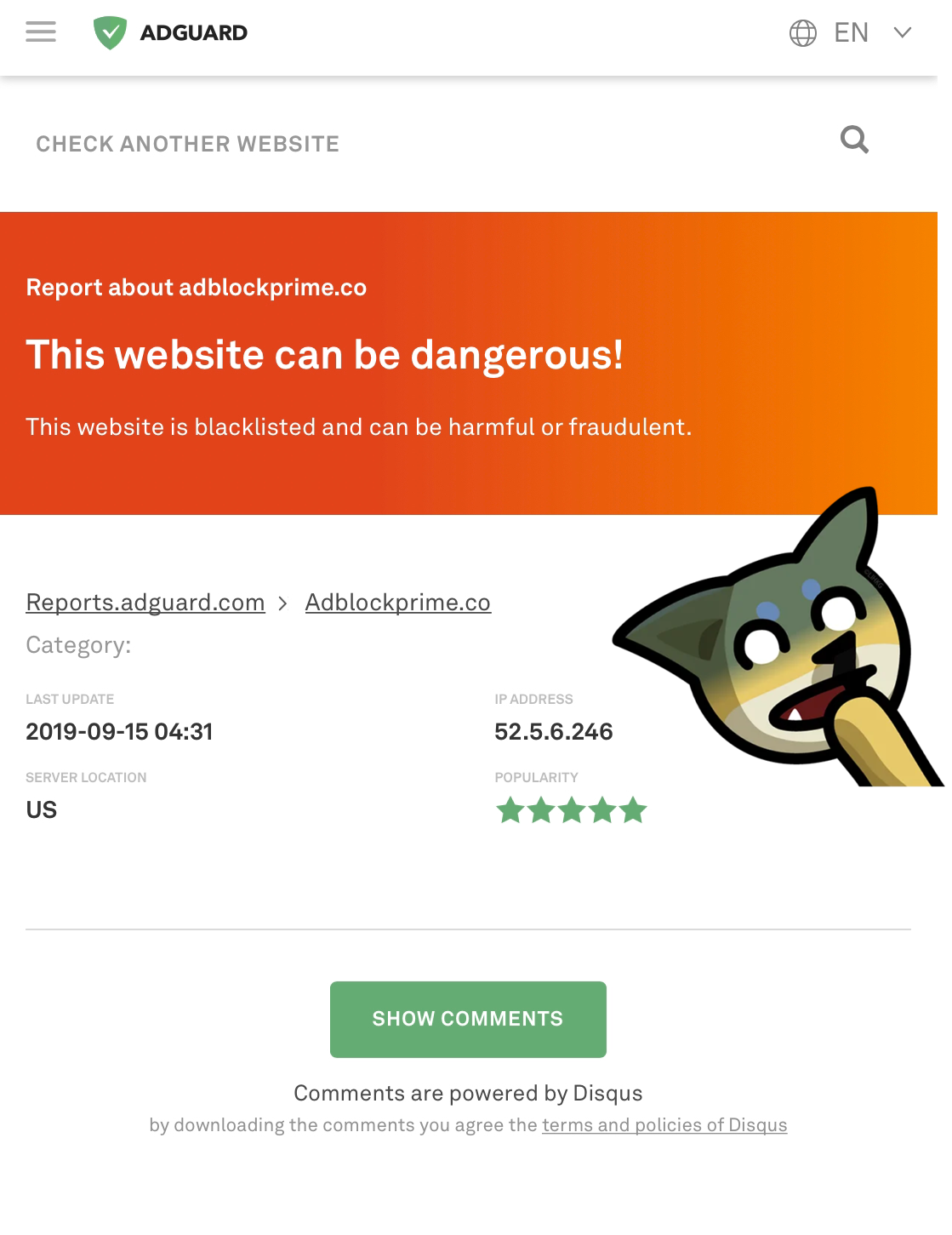Click the last update date value
Screen dimensions: 952x1235
[119, 732]
